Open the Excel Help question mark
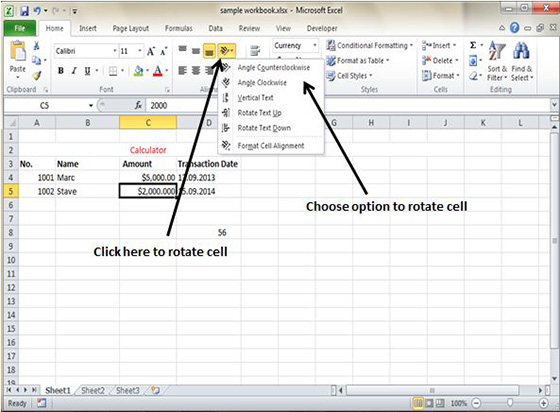The image size is (560, 412). pyautogui.click(x=514, y=27)
